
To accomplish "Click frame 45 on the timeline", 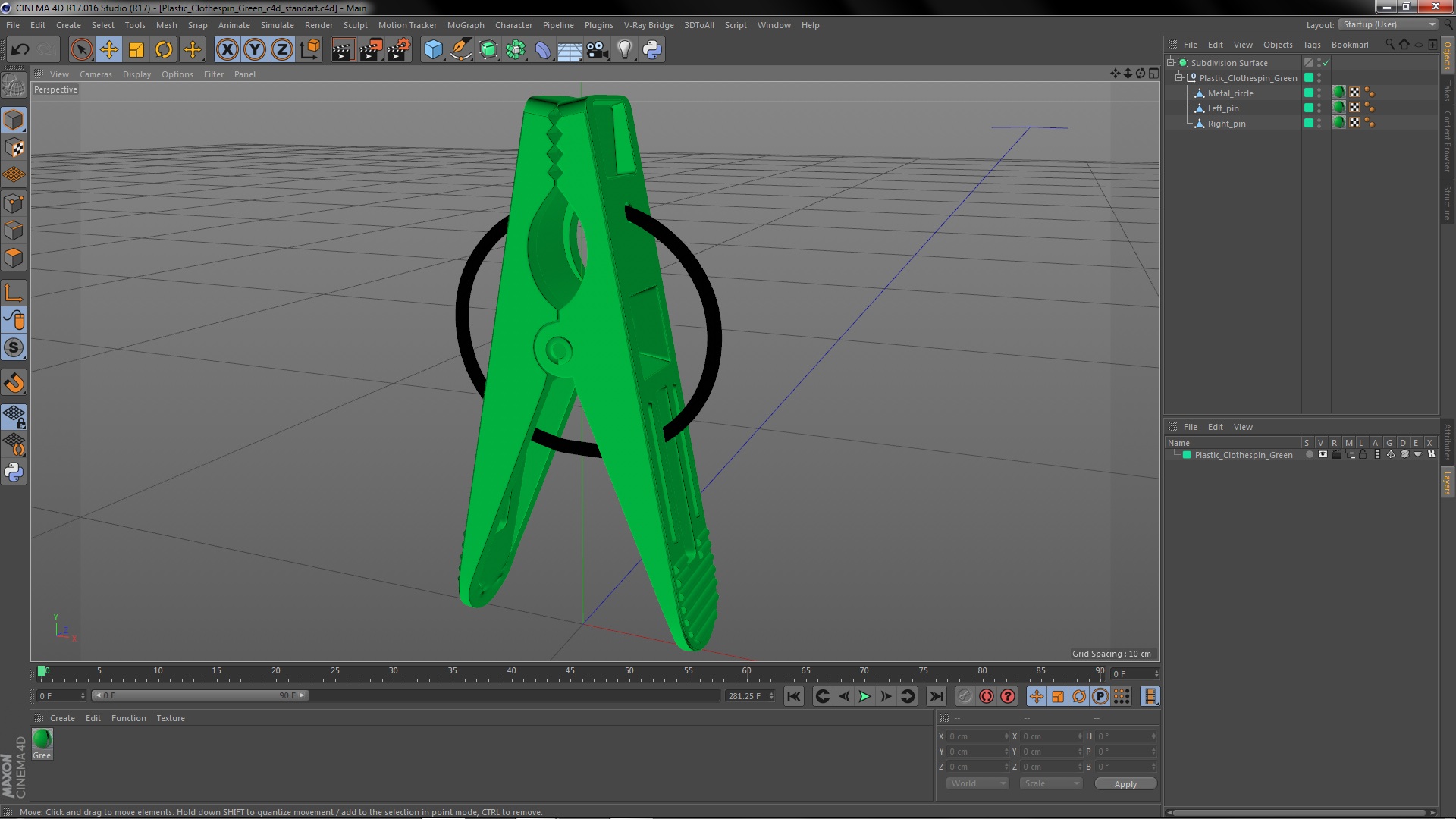I will pyautogui.click(x=570, y=672).
